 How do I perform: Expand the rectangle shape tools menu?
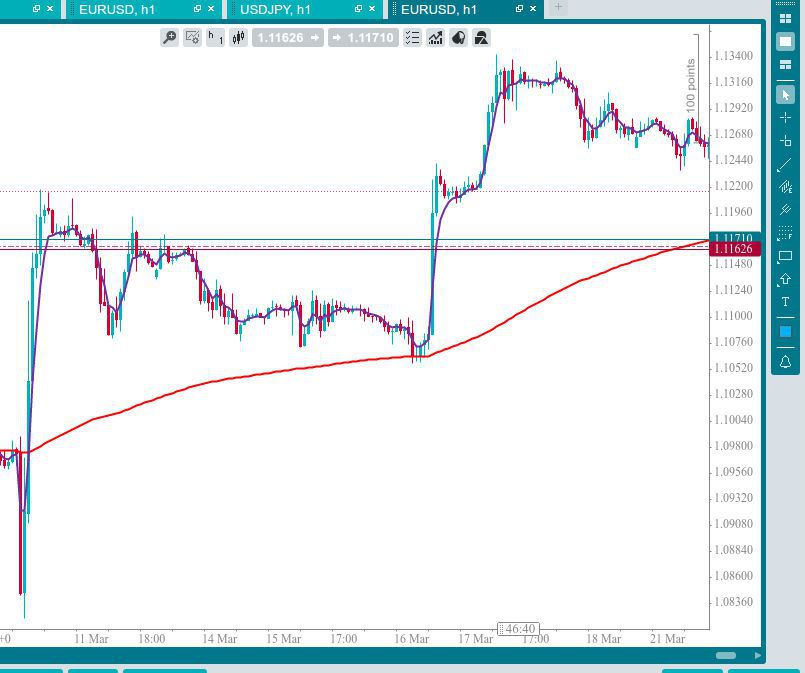coord(785,256)
